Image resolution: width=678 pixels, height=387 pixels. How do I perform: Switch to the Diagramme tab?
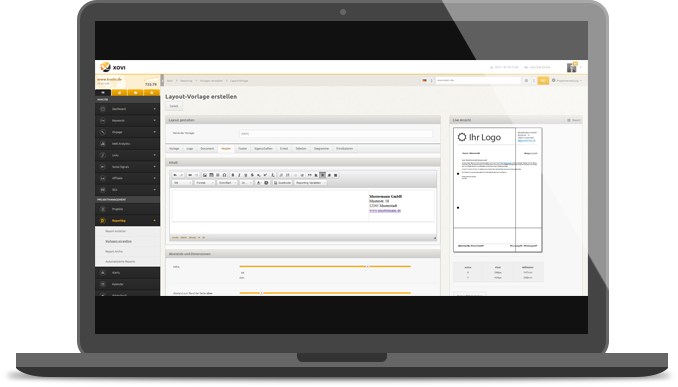pyautogui.click(x=321, y=149)
